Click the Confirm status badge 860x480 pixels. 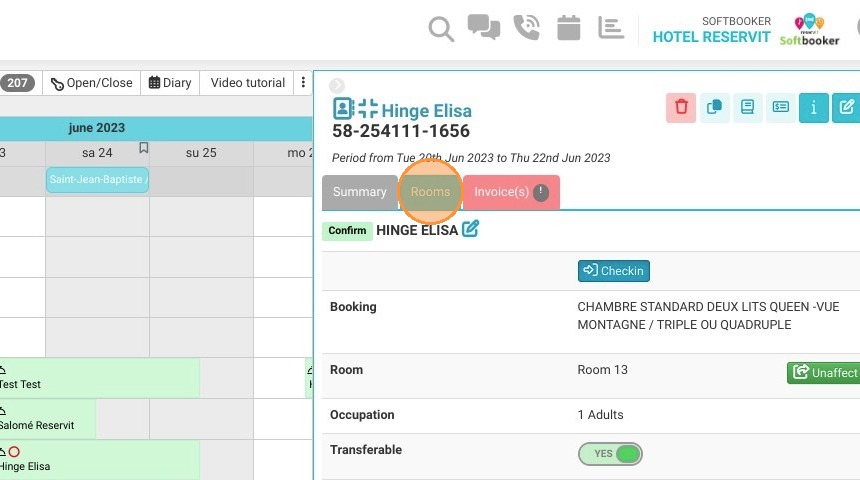(347, 230)
